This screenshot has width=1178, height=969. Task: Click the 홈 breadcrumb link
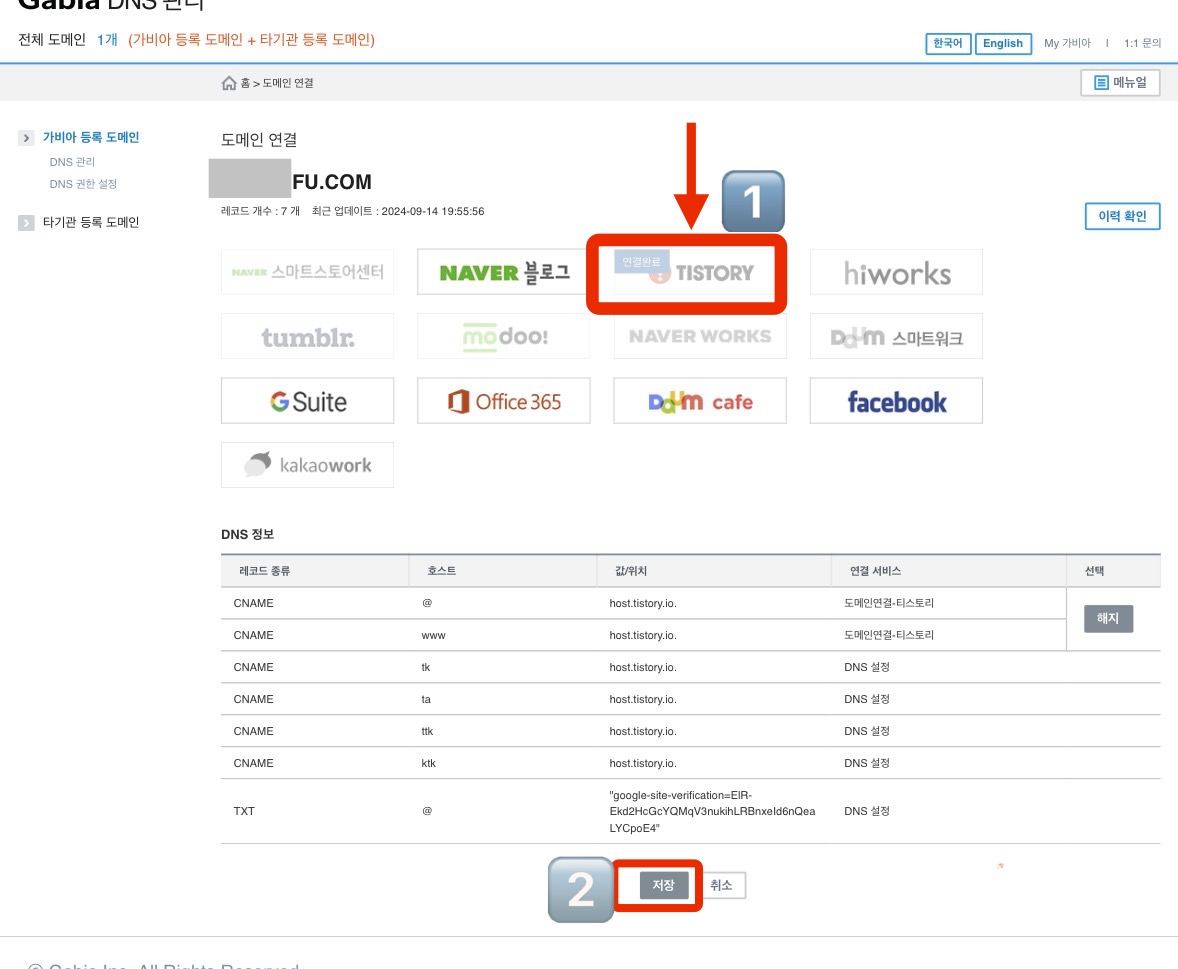245,83
